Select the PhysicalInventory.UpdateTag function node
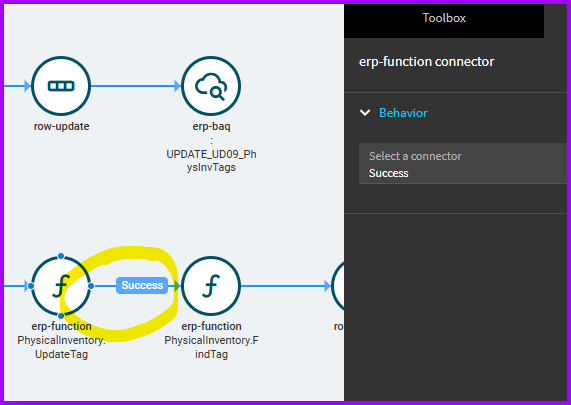The width and height of the screenshot is (571, 405). (x=61, y=286)
